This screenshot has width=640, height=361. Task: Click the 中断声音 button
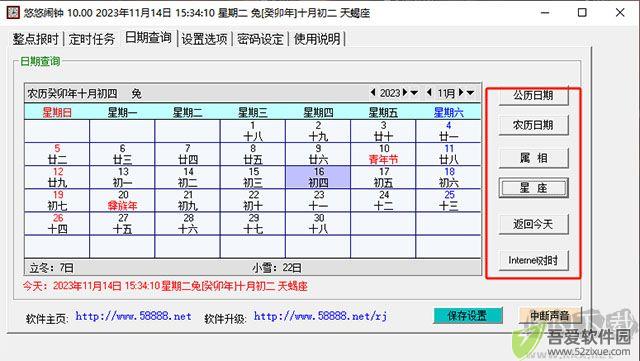(549, 315)
